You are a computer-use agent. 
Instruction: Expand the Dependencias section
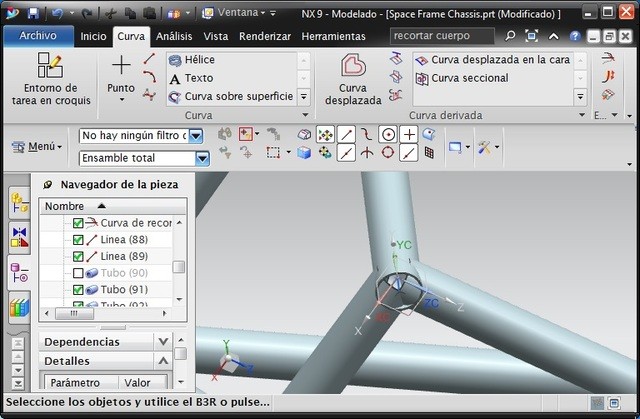click(x=163, y=341)
